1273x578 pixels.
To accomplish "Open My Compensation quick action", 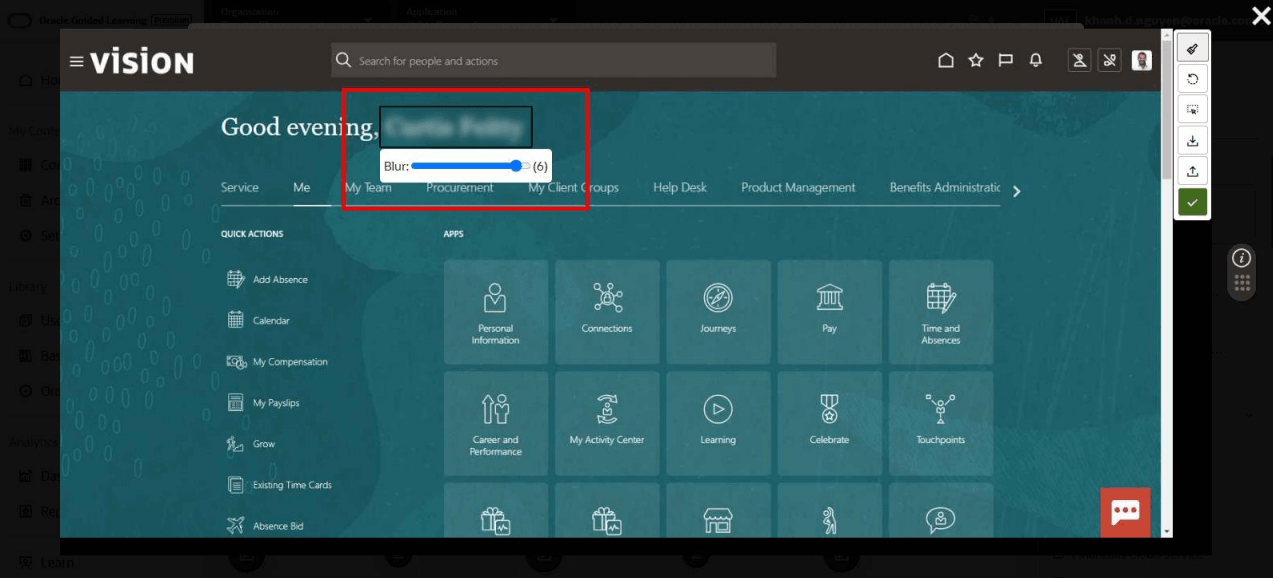I will click(277, 361).
